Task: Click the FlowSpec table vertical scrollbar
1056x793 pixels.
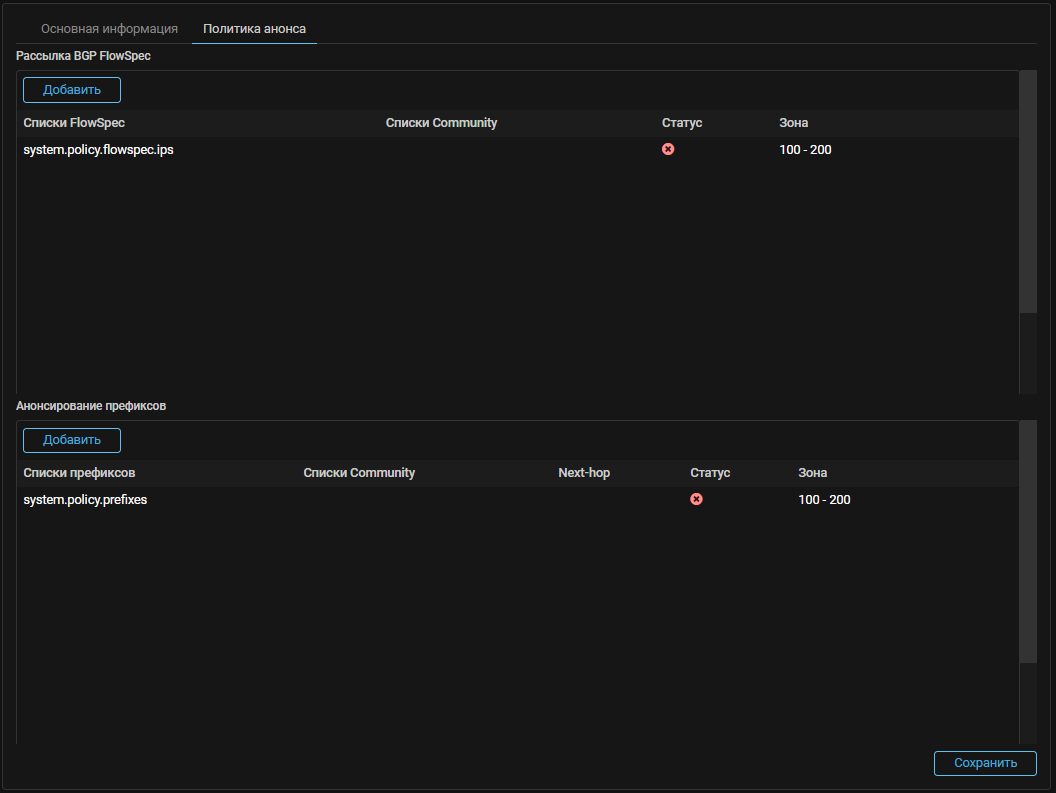Action: tap(1028, 192)
